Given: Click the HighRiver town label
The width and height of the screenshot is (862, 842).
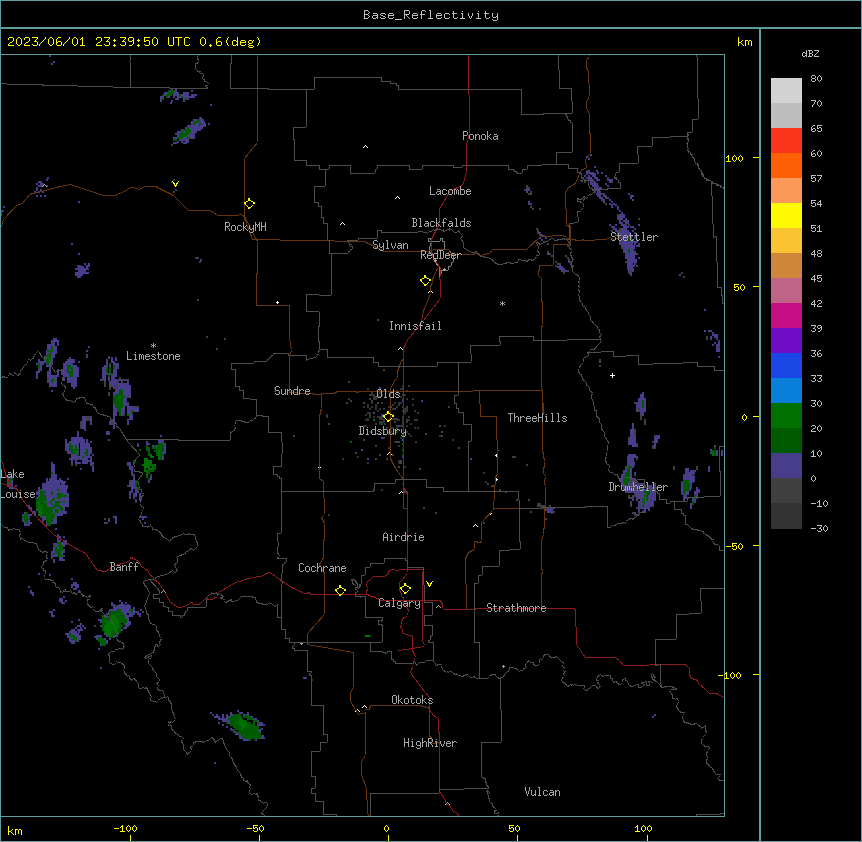Looking at the screenshot, I should click(x=430, y=743).
